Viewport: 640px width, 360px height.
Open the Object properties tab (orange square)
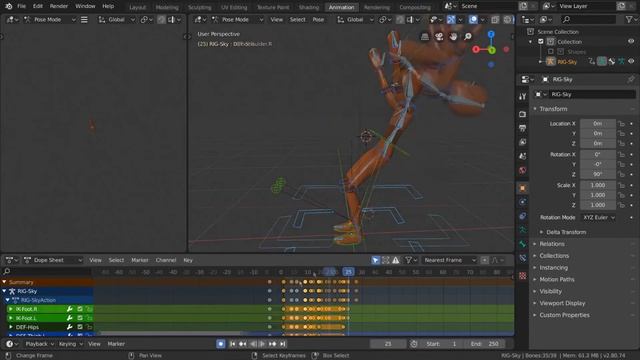click(522, 188)
